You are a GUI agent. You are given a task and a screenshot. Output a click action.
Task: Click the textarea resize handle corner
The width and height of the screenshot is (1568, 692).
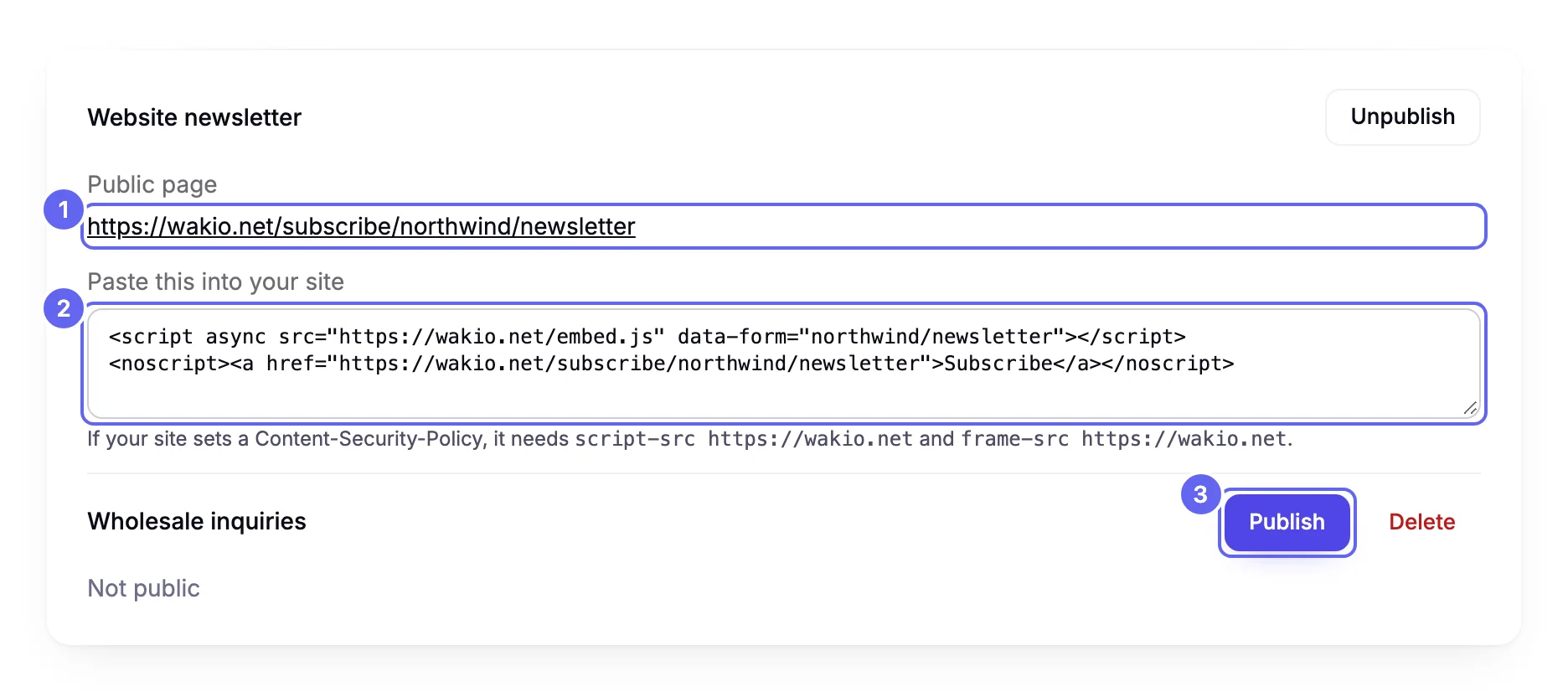(x=1470, y=408)
